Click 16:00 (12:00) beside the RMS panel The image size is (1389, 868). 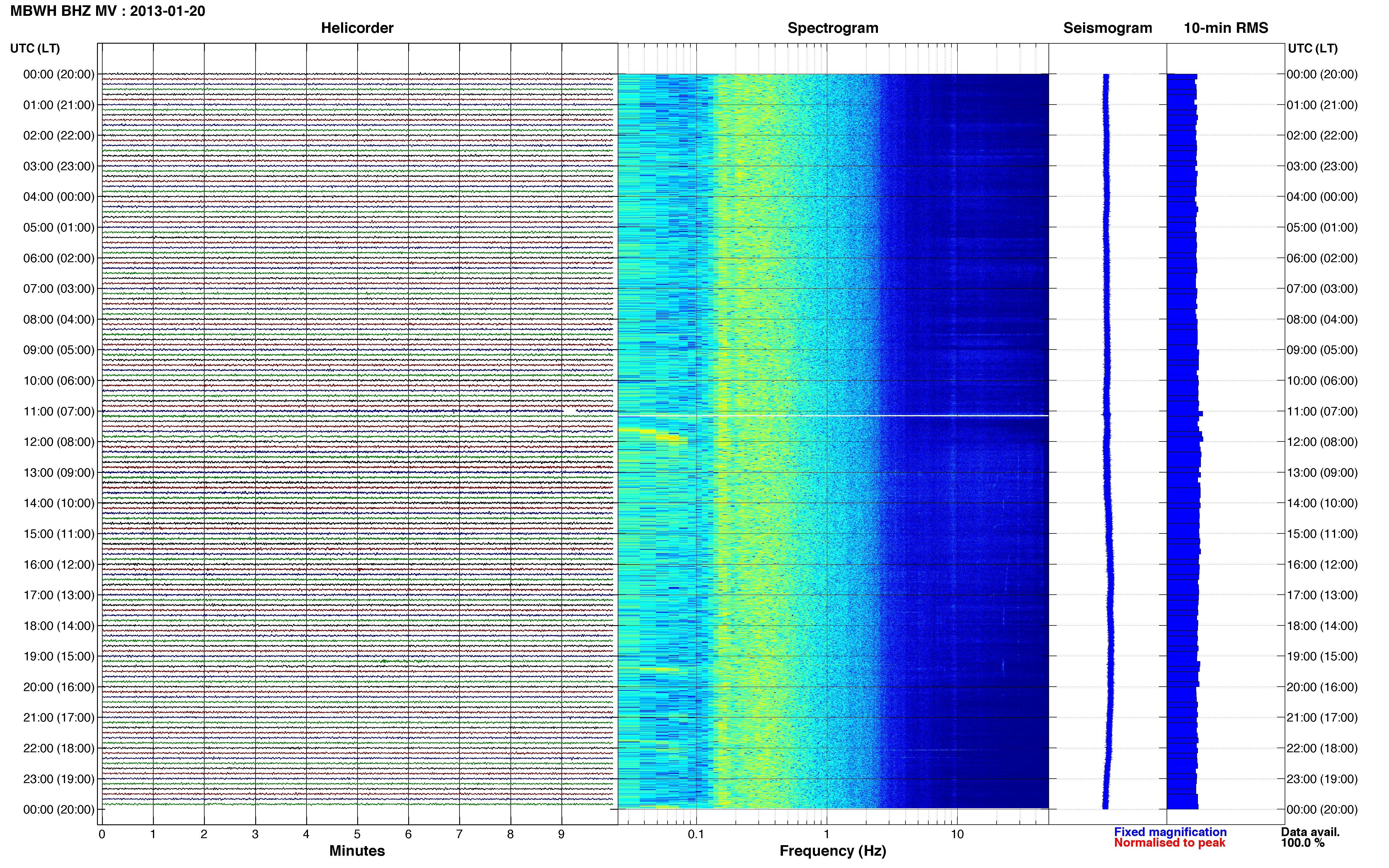[1322, 564]
